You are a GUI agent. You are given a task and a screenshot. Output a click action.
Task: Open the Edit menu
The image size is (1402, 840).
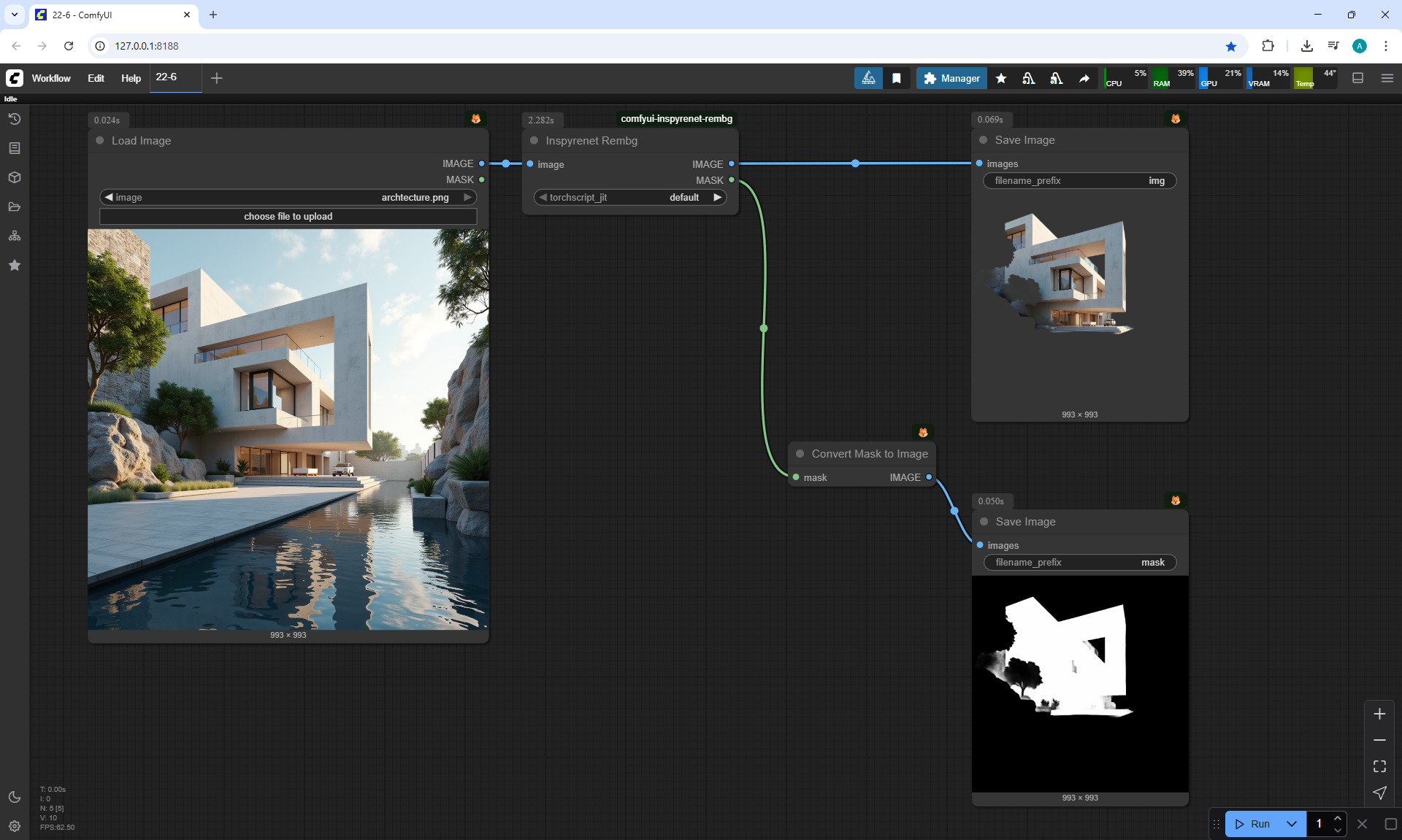click(96, 78)
